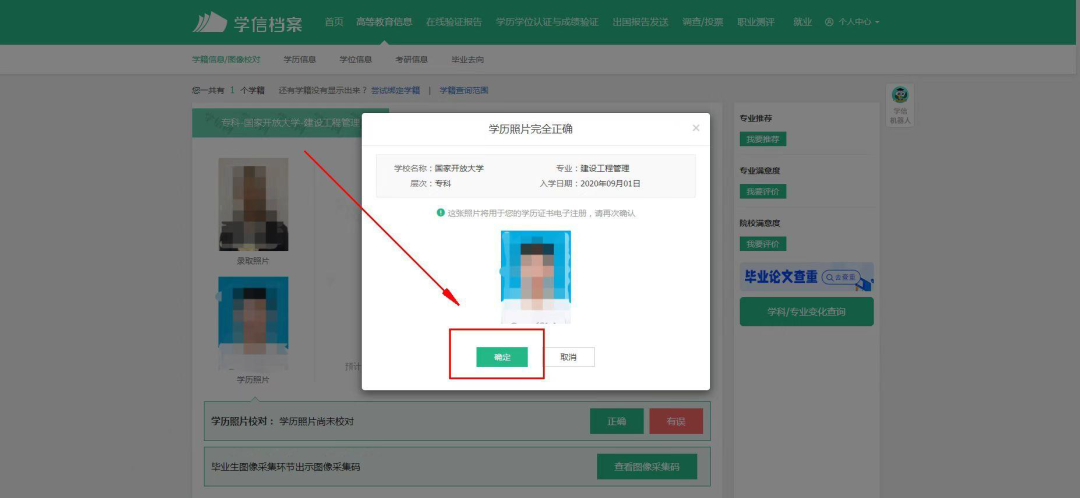The width and height of the screenshot is (1080, 498).
Task: Select 学历信息 sub-tab
Action: tap(300, 60)
